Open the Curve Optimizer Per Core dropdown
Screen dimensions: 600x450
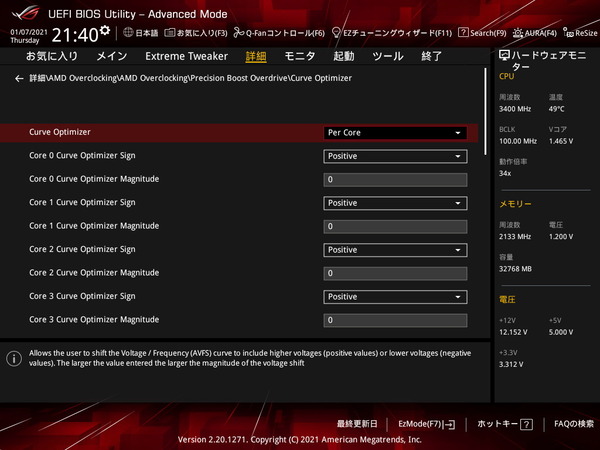(x=395, y=133)
